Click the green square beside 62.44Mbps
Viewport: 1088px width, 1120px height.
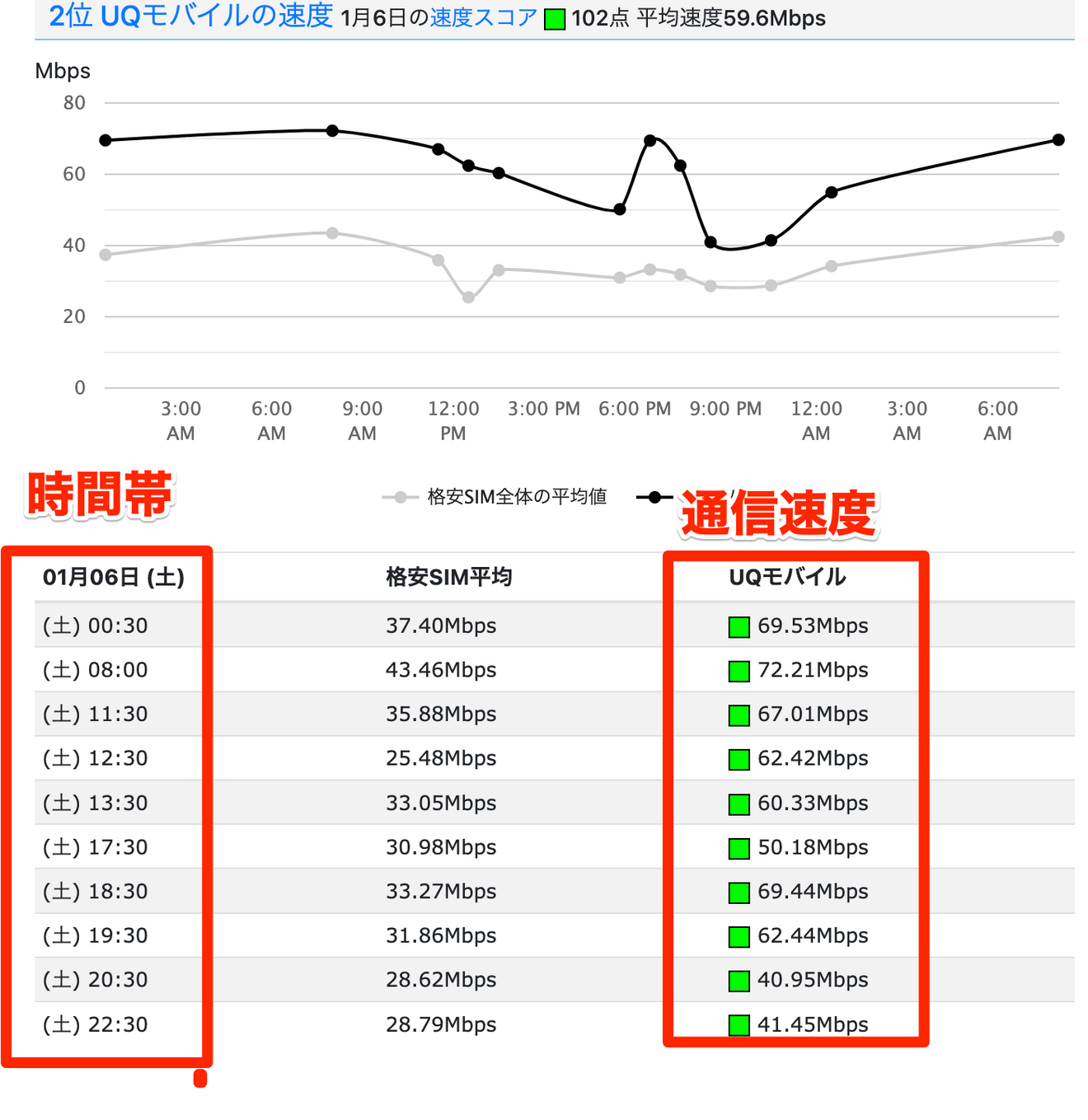click(x=739, y=937)
